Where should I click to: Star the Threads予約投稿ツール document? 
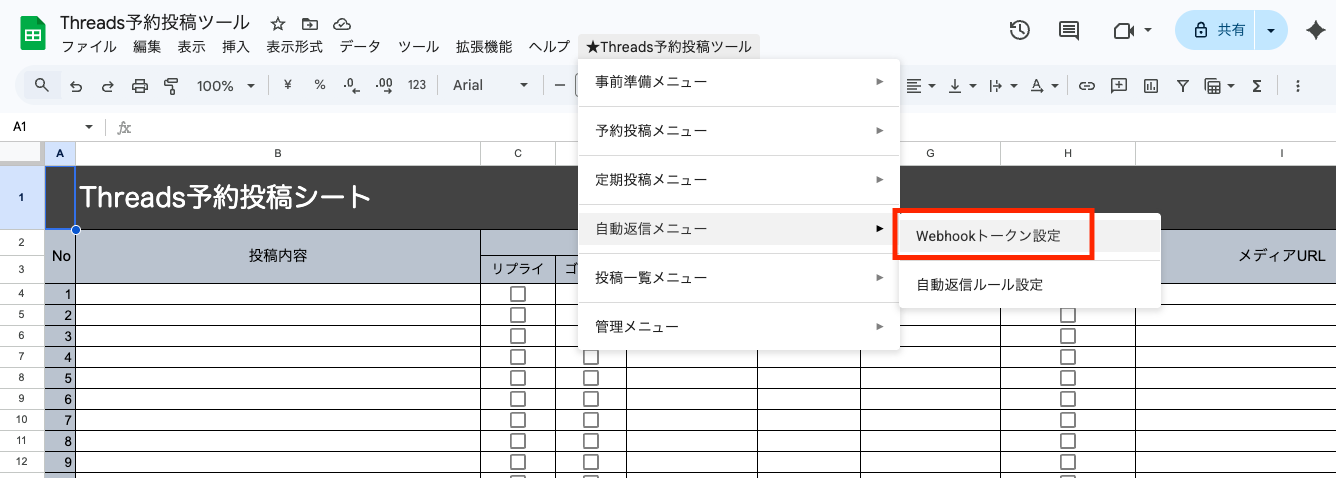point(278,23)
